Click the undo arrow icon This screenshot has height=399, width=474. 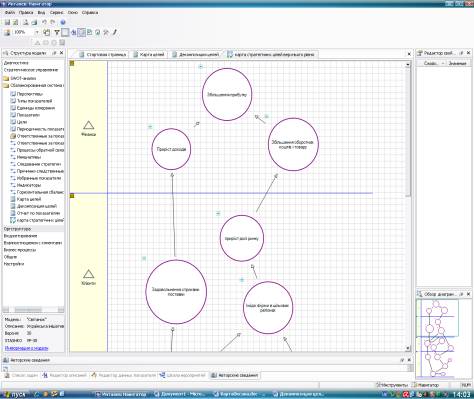click(x=44, y=22)
